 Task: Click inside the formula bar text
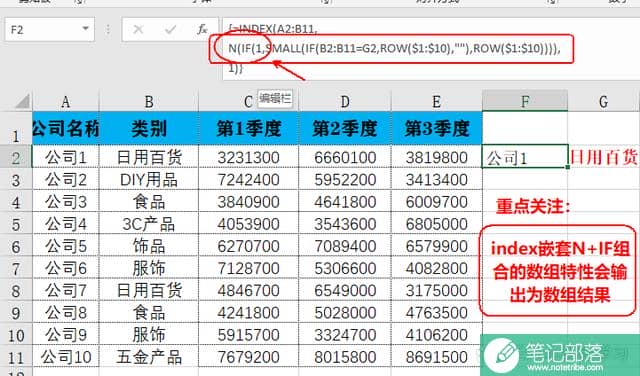tap(429, 49)
